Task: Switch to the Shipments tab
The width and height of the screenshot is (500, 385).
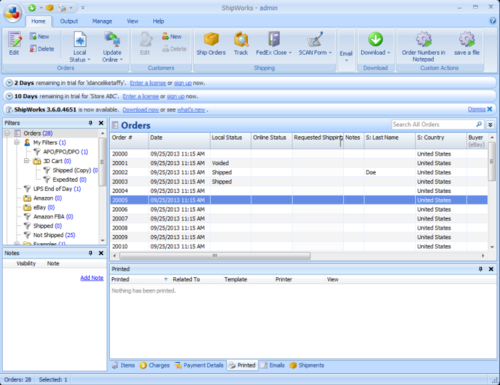Action: tap(307, 365)
